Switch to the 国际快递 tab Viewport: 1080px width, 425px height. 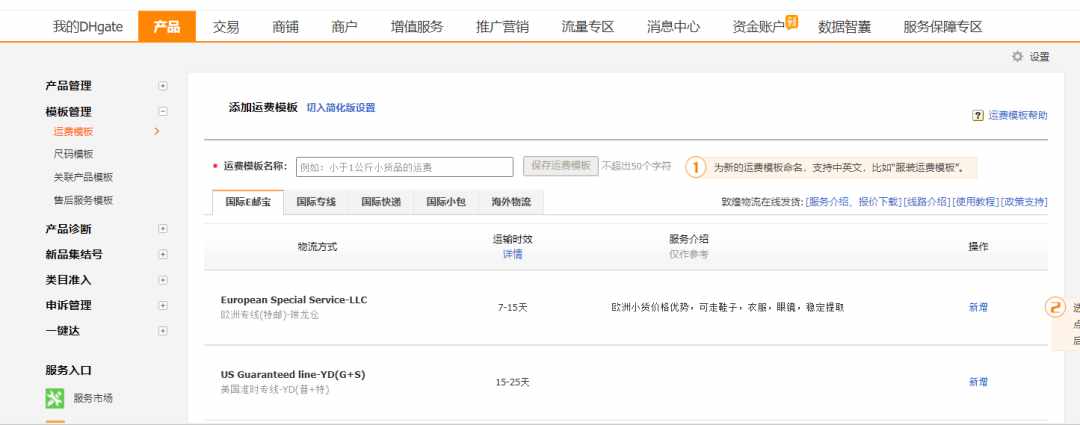(381, 203)
